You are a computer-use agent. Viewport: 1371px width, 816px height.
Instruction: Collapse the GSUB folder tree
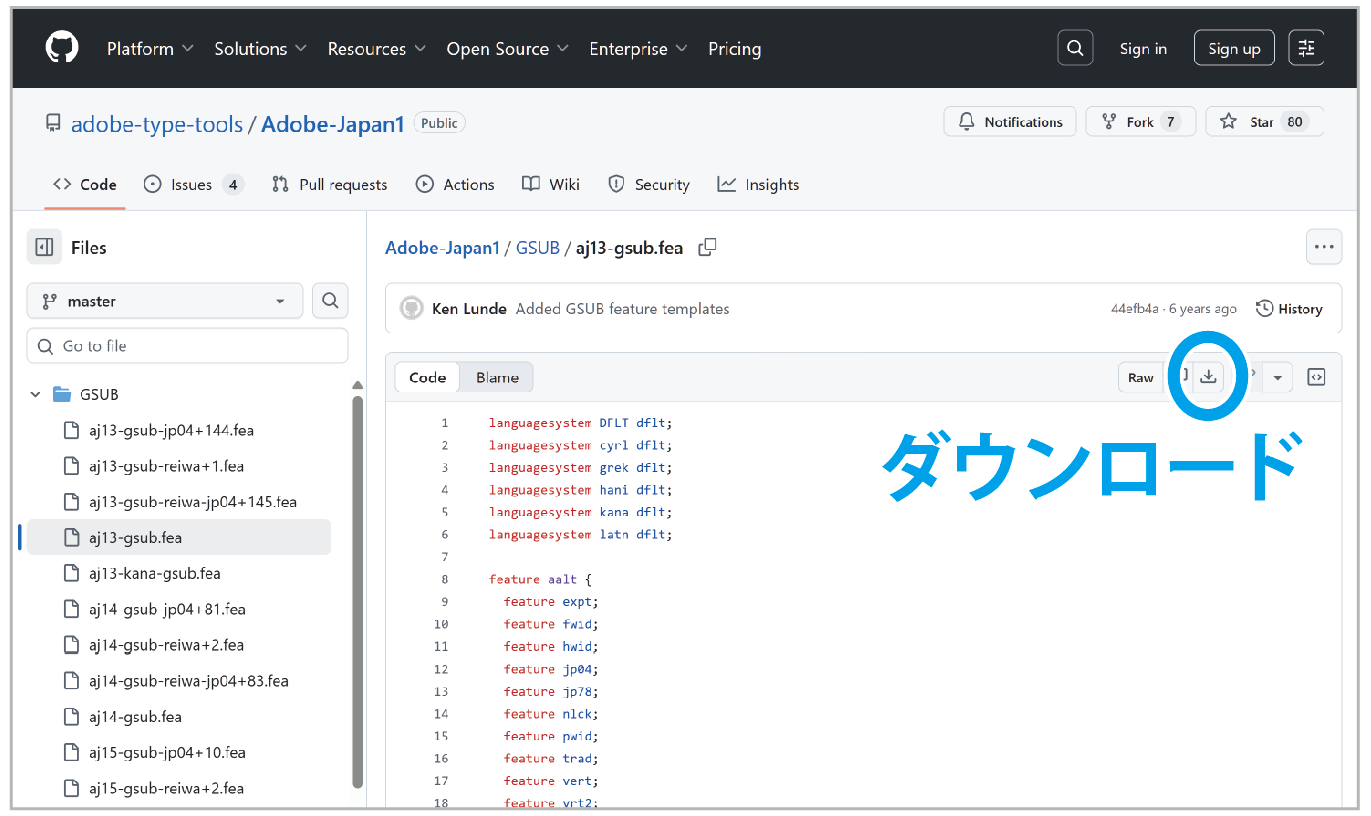pyautogui.click(x=36, y=394)
